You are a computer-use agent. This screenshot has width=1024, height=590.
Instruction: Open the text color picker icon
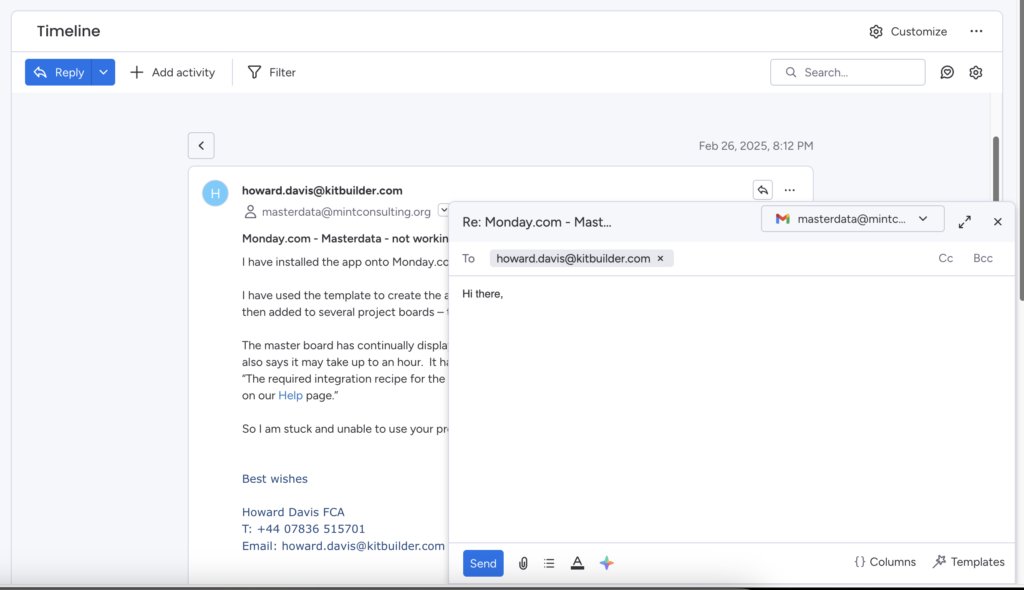point(577,563)
